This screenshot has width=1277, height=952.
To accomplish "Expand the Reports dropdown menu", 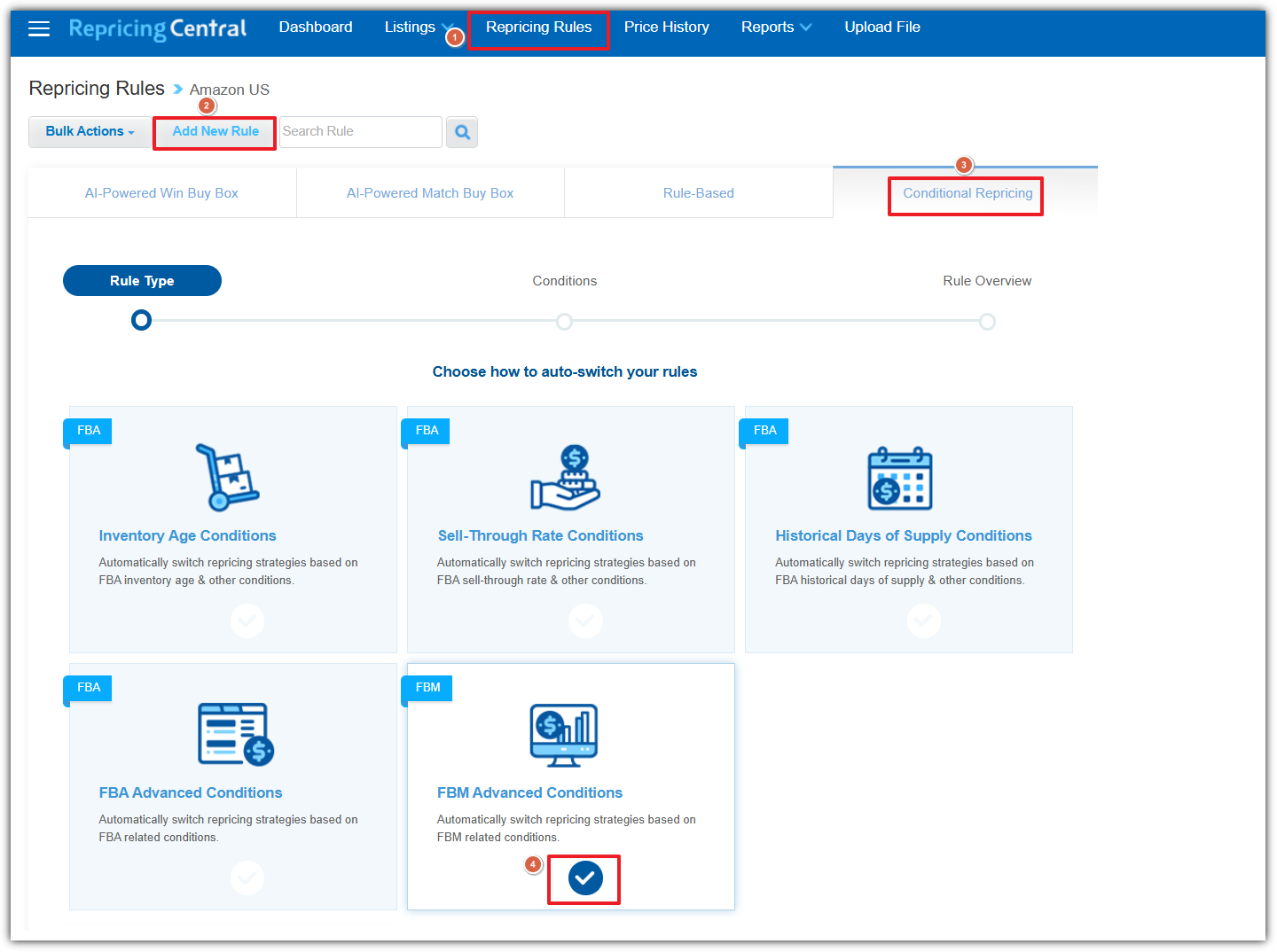I will click(x=776, y=27).
